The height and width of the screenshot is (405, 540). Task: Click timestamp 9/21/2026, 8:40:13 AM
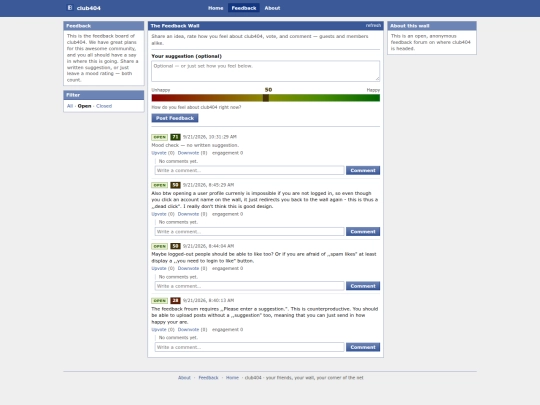[208, 301]
